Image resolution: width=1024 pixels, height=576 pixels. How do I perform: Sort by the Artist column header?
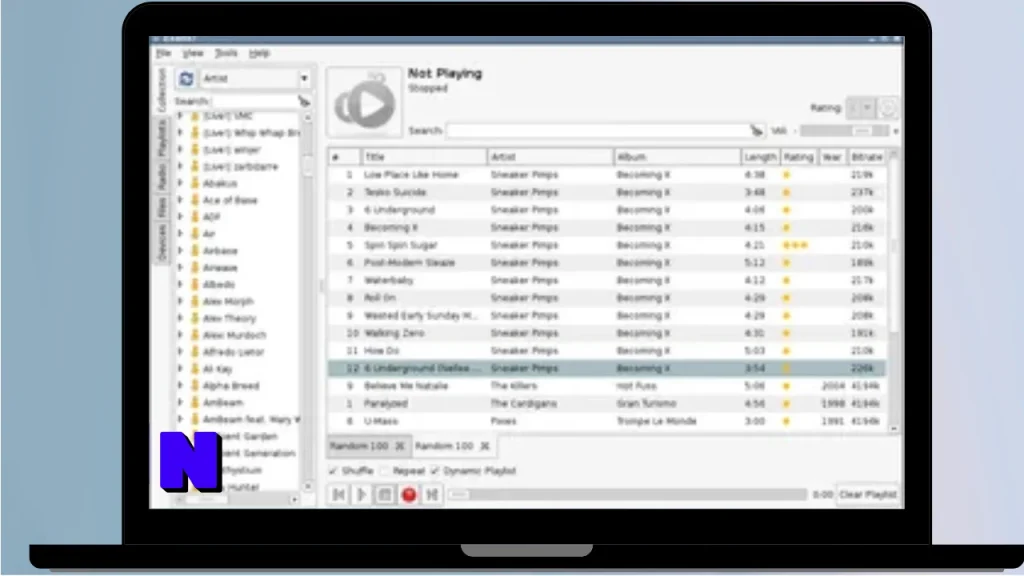(x=551, y=157)
